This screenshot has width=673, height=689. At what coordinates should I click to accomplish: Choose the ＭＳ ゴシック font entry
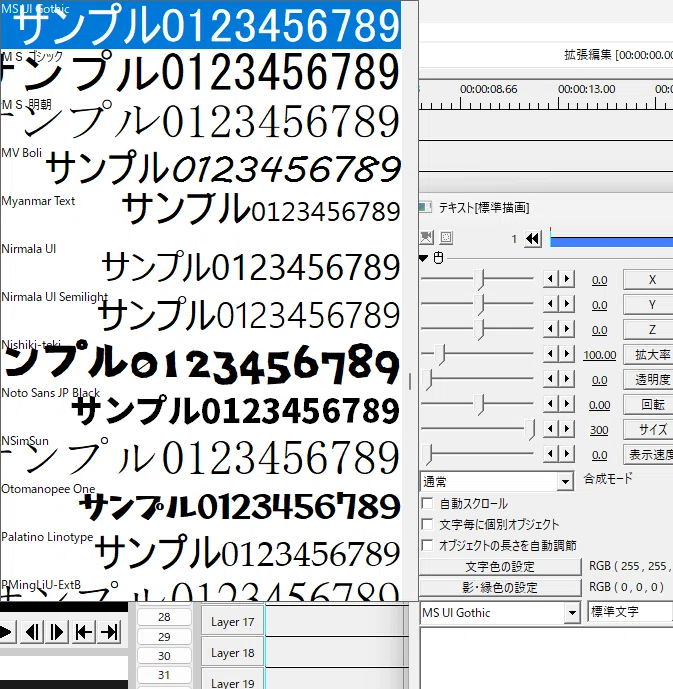201,73
